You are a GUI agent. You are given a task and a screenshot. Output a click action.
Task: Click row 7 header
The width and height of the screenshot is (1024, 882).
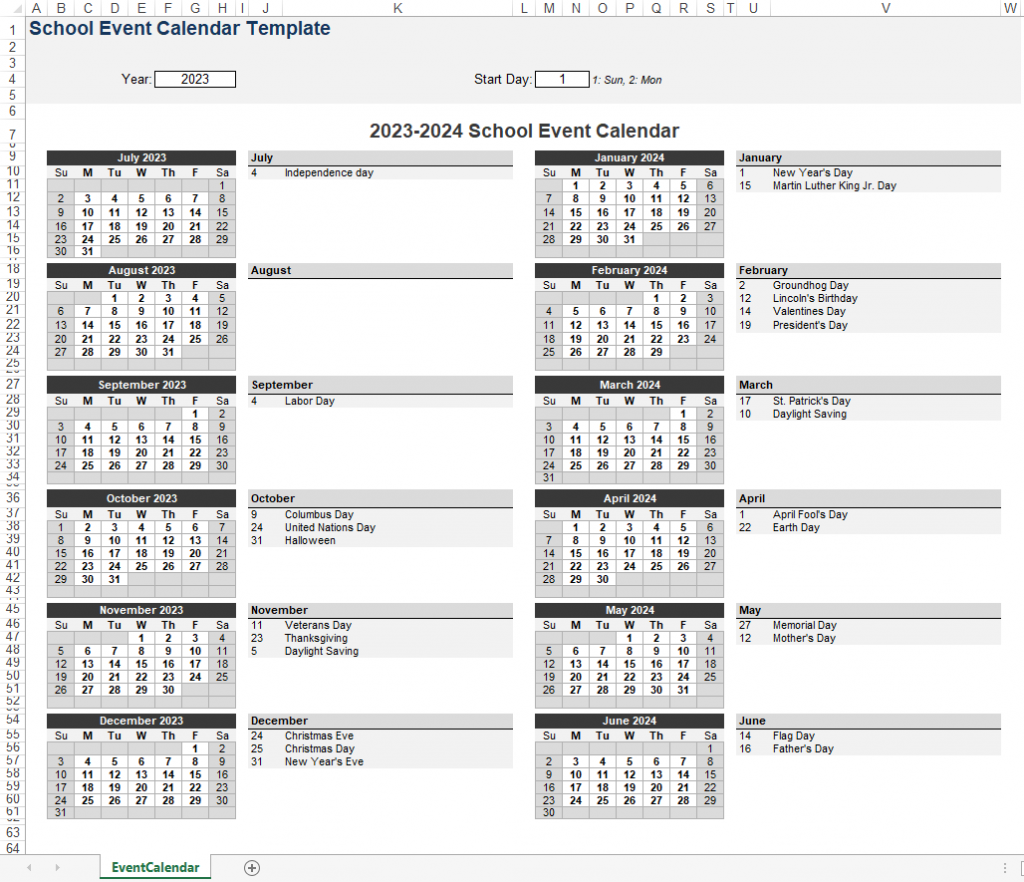tap(12, 134)
